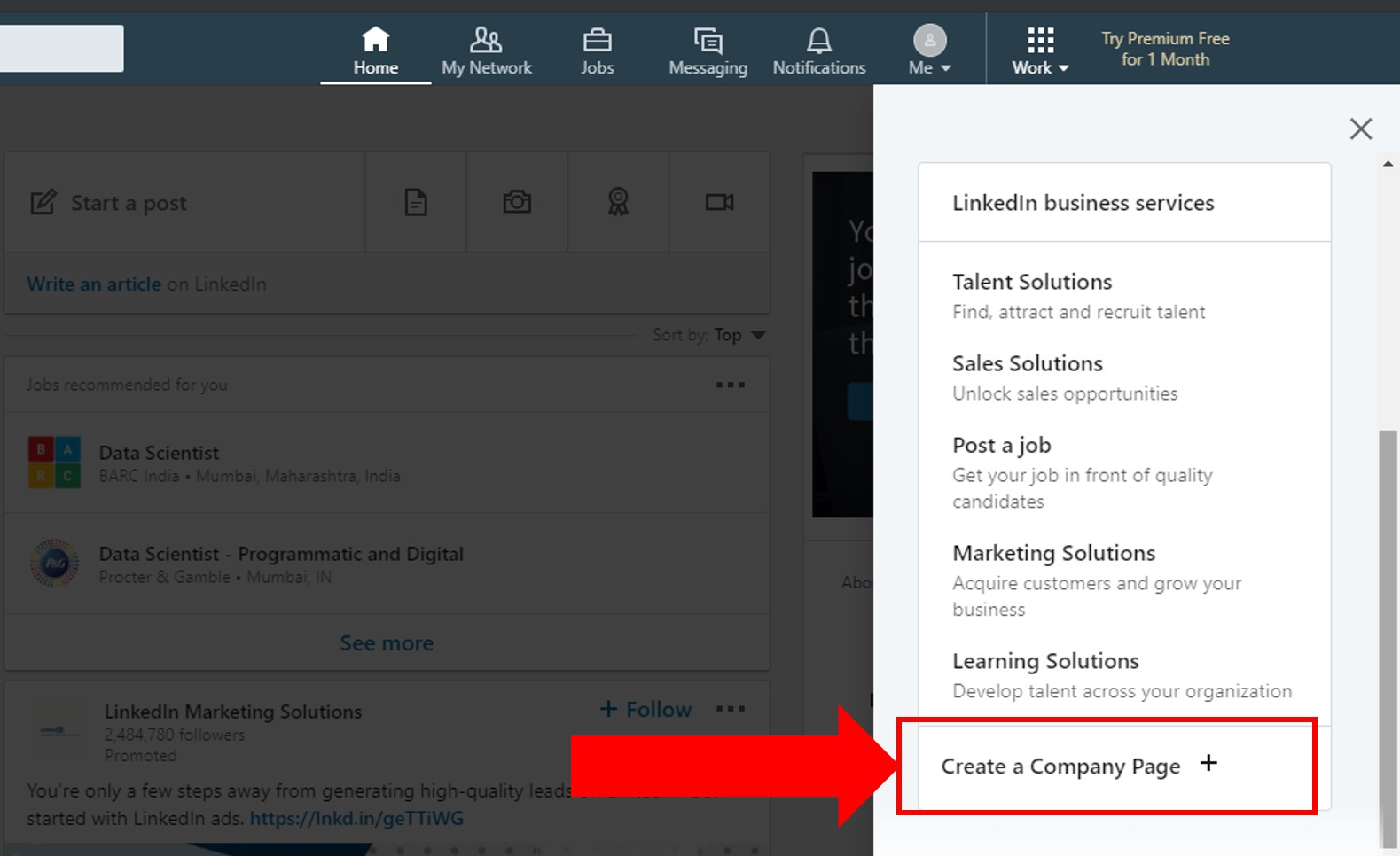
Task: Click Create a Company Page
Action: (x=1060, y=766)
